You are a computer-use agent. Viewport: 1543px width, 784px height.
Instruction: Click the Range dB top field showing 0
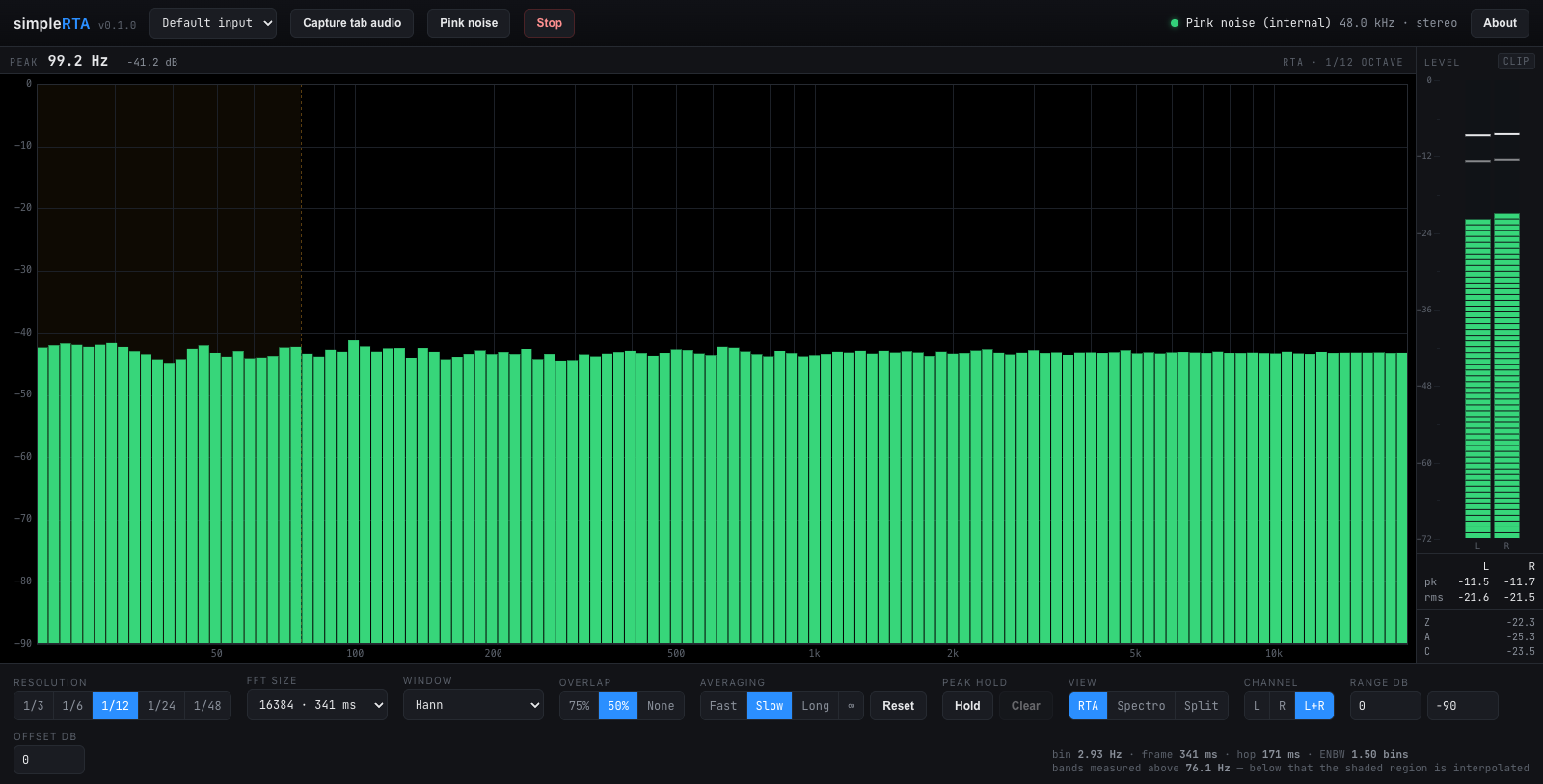pos(1385,706)
